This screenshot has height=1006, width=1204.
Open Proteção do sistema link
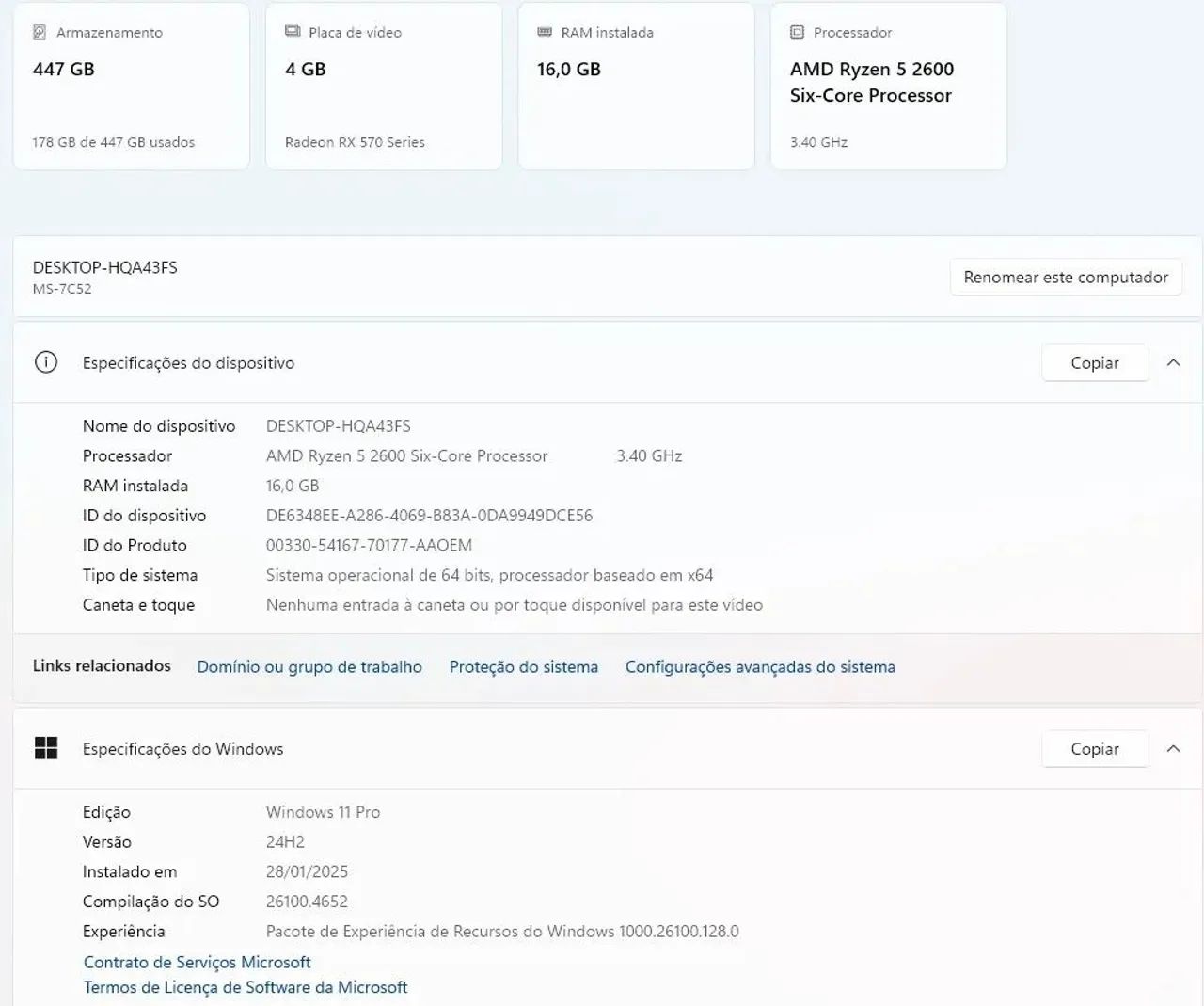[x=524, y=666]
